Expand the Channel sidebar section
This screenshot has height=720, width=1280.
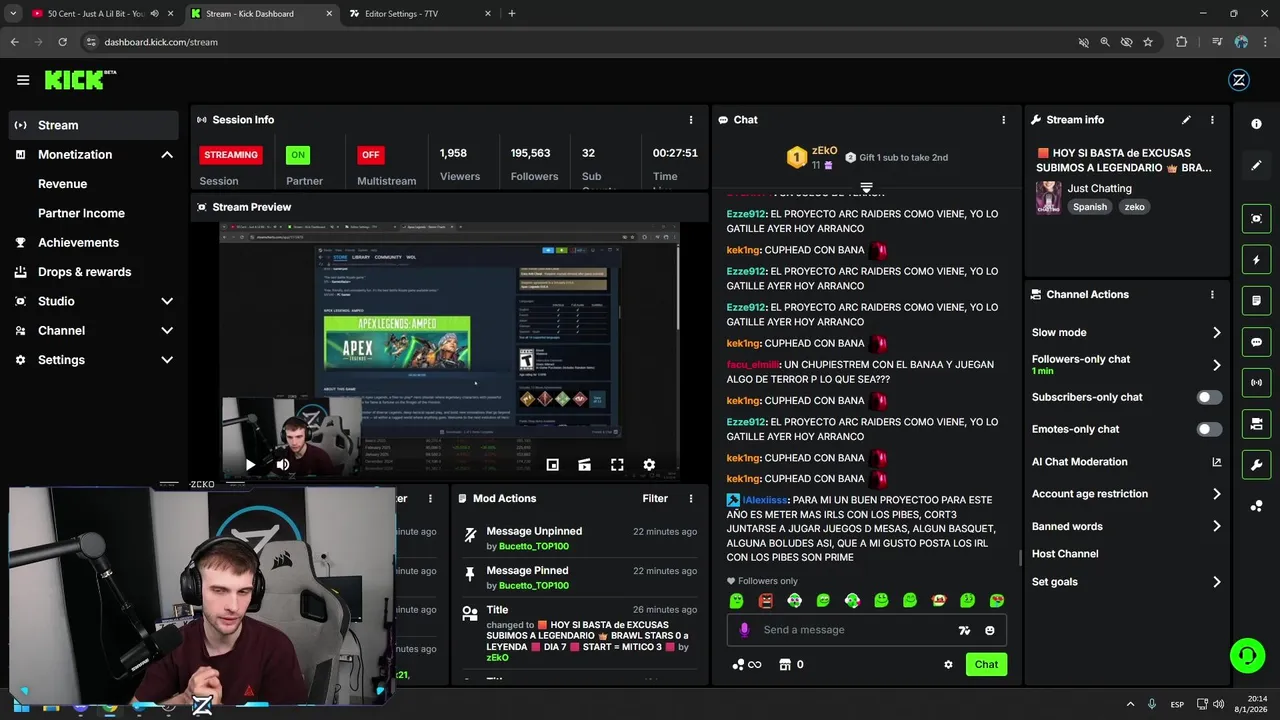click(167, 331)
